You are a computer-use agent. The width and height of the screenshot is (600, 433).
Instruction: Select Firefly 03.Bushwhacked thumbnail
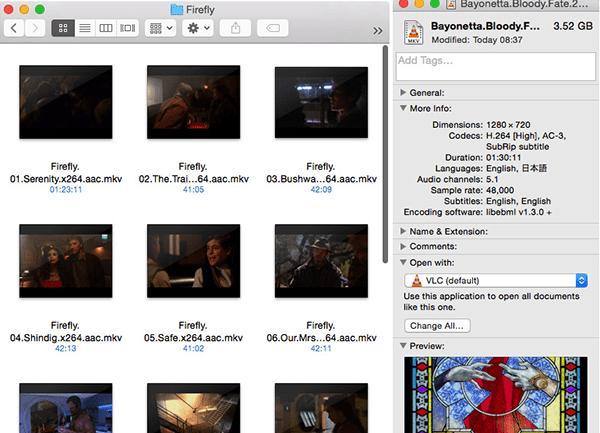(x=321, y=102)
